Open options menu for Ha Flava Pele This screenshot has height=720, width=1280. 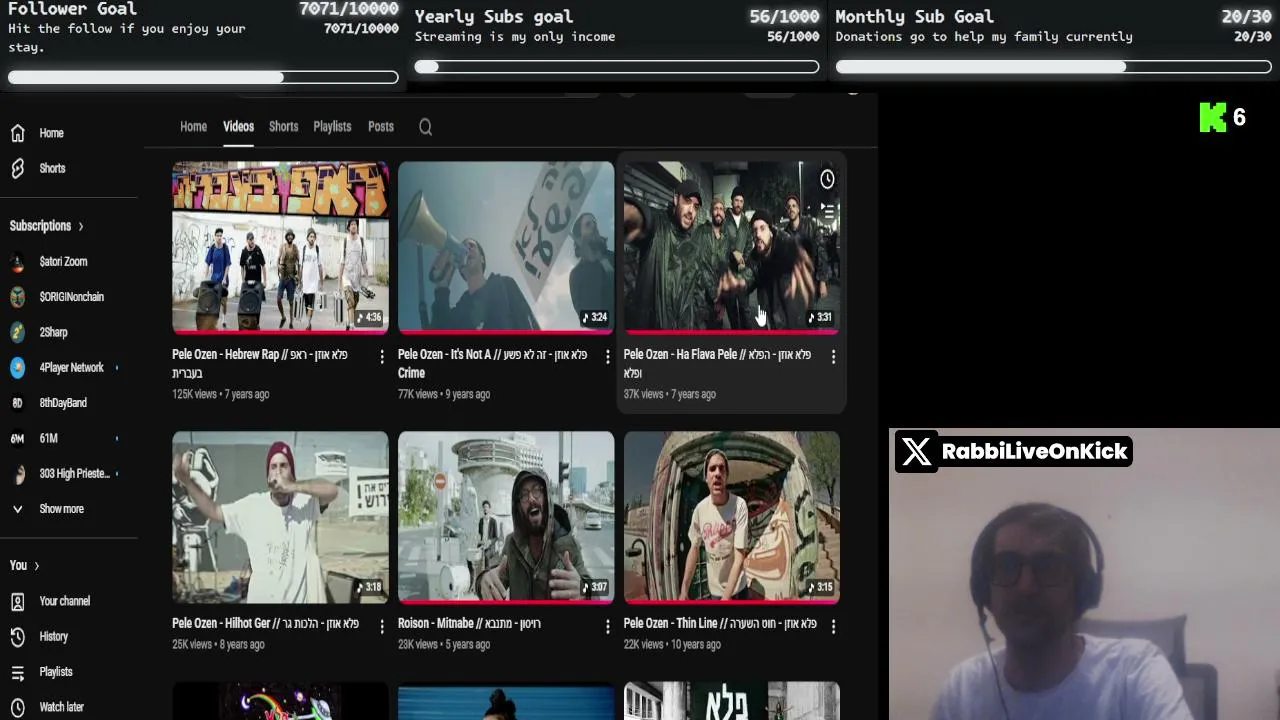click(x=833, y=357)
